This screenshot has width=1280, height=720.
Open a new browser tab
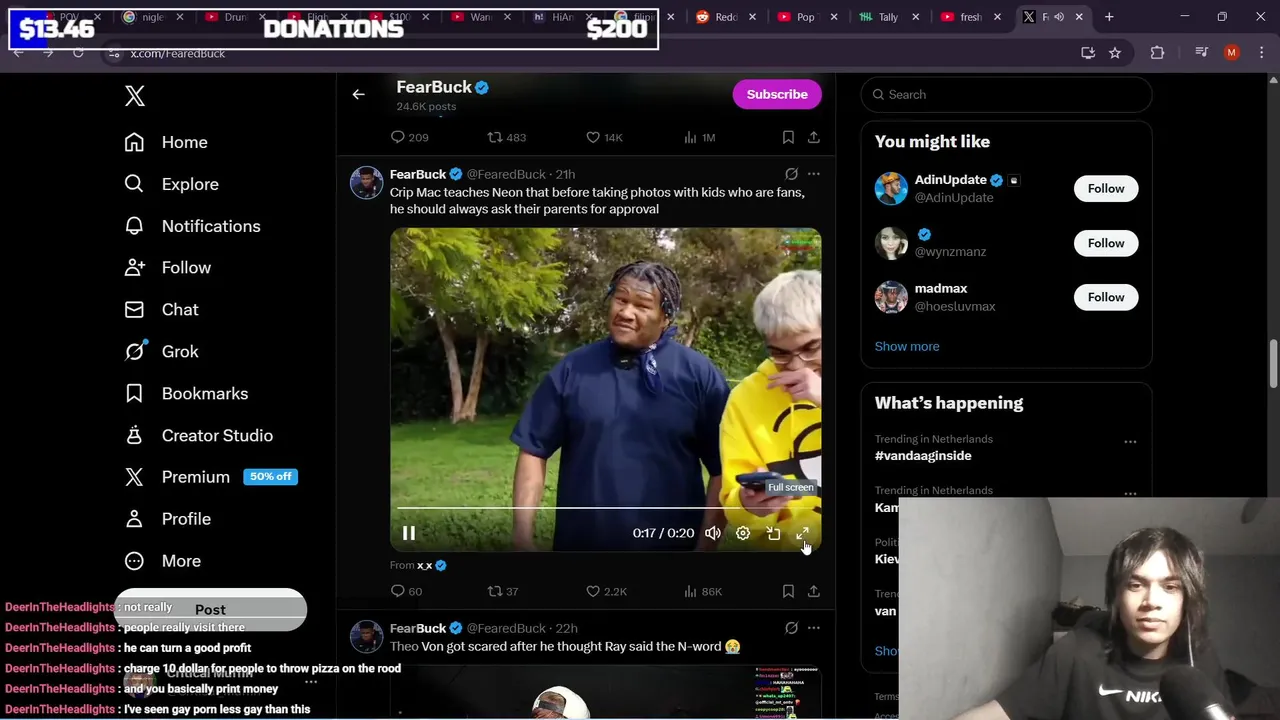pyautogui.click(x=1109, y=17)
